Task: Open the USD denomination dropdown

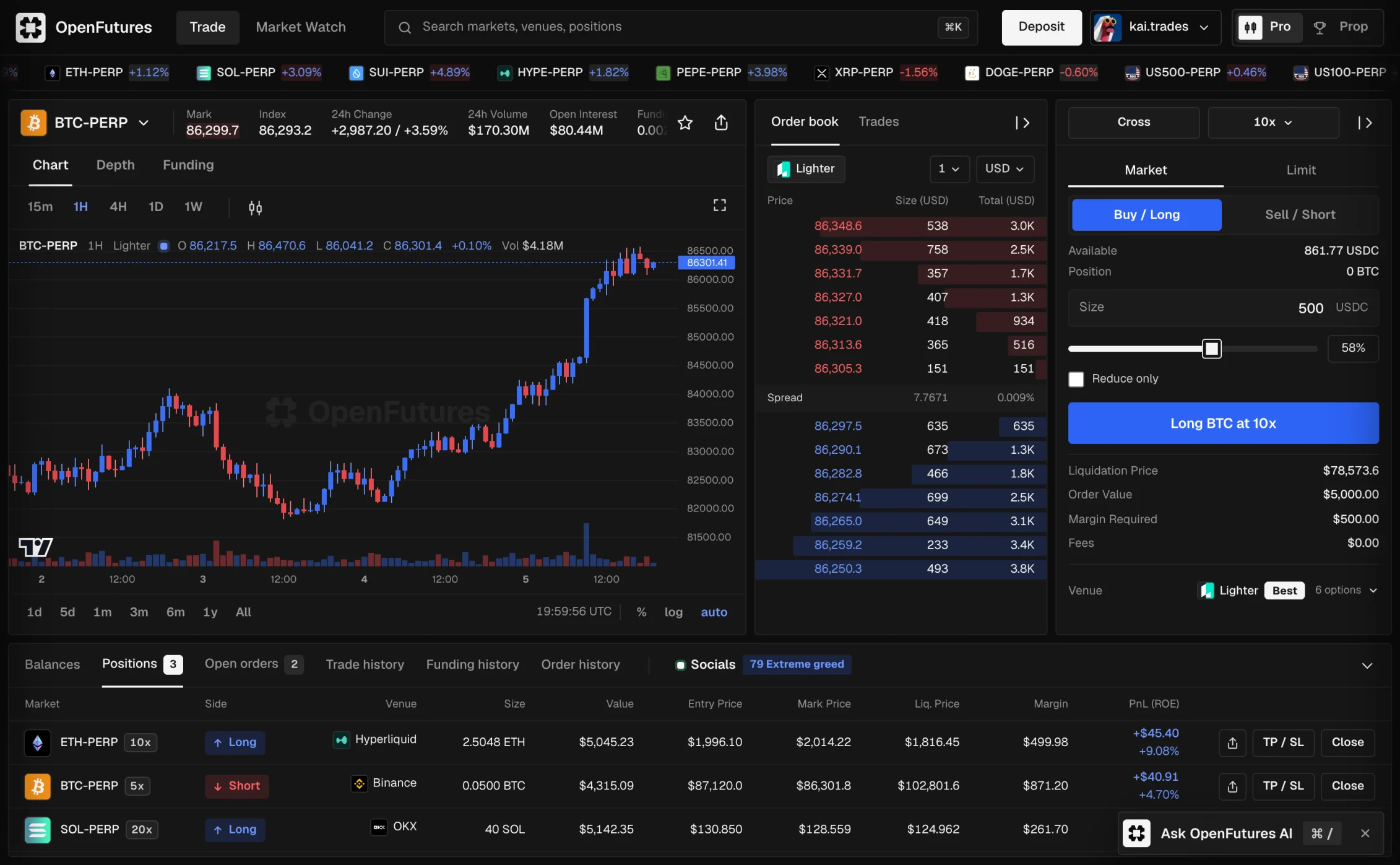Action: pyautogui.click(x=1005, y=169)
